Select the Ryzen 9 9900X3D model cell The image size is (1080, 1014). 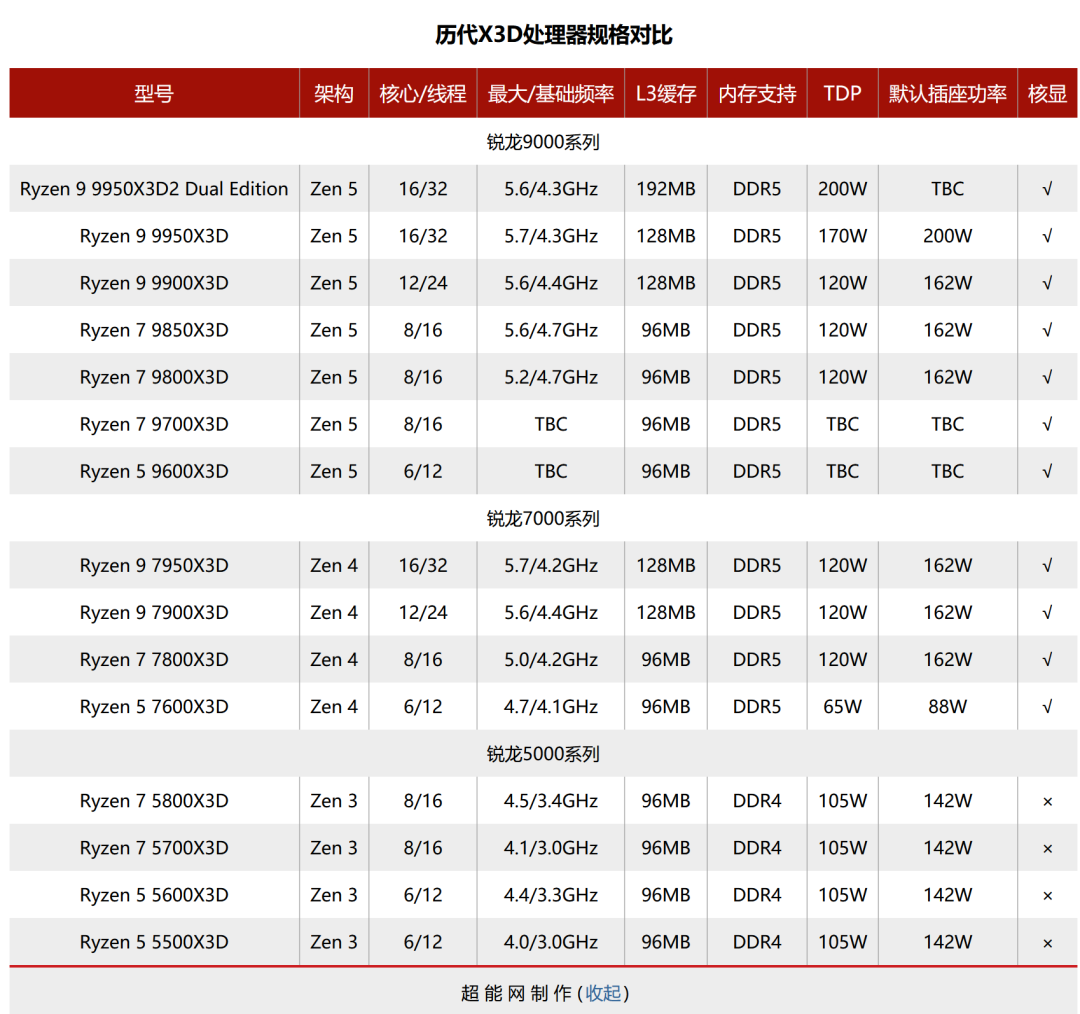pos(154,283)
